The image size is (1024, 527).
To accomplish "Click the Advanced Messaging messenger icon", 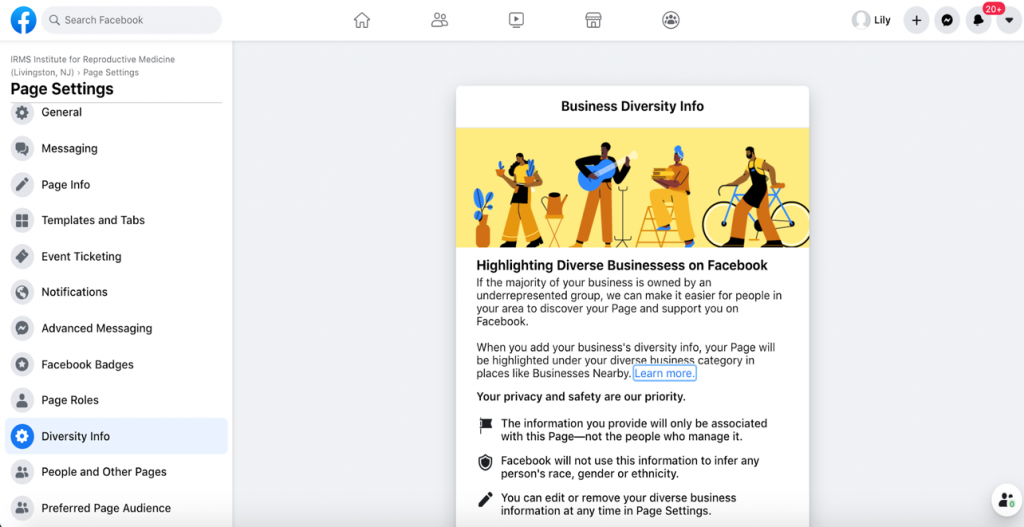I will pyautogui.click(x=22, y=328).
